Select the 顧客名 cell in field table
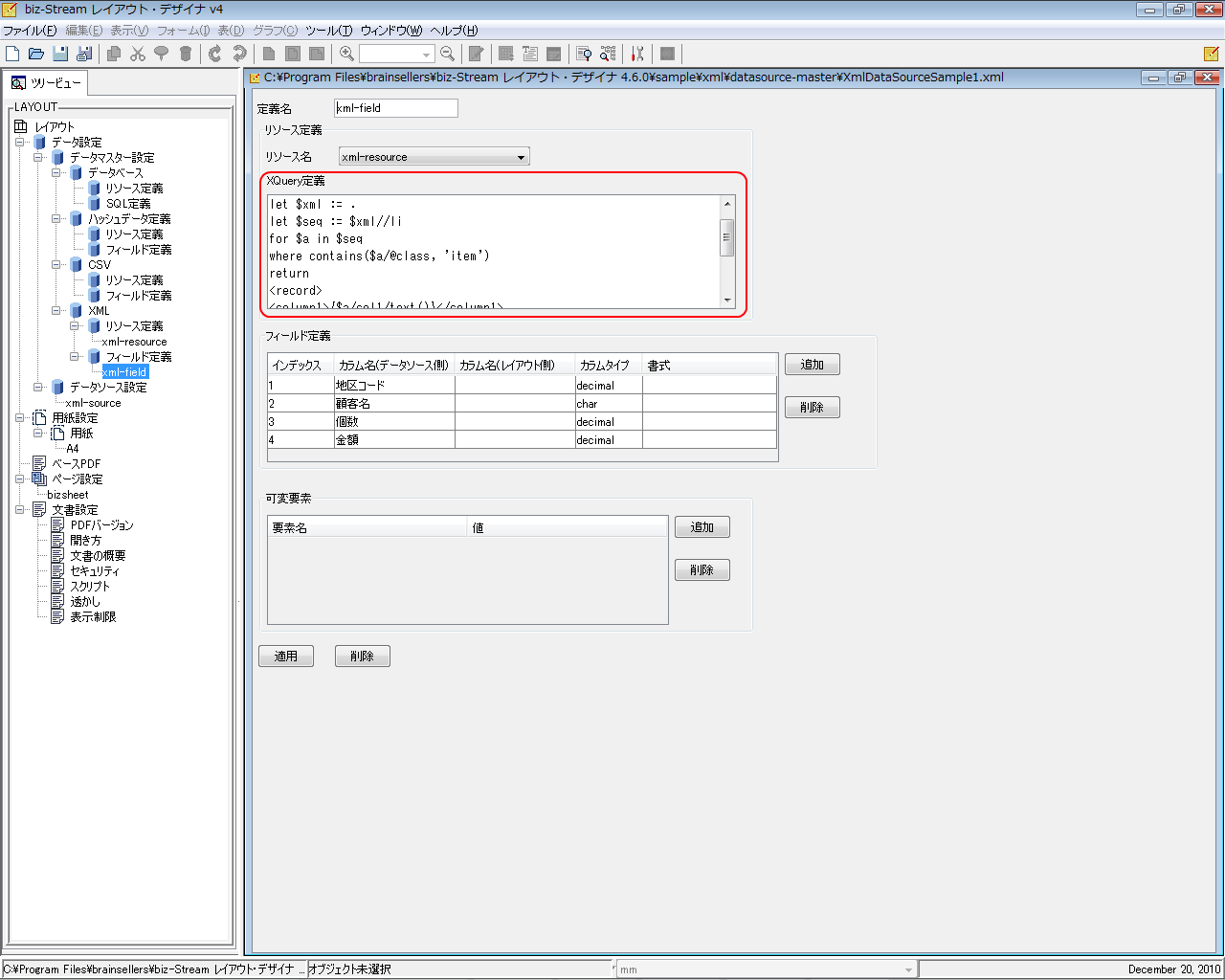 pos(394,404)
